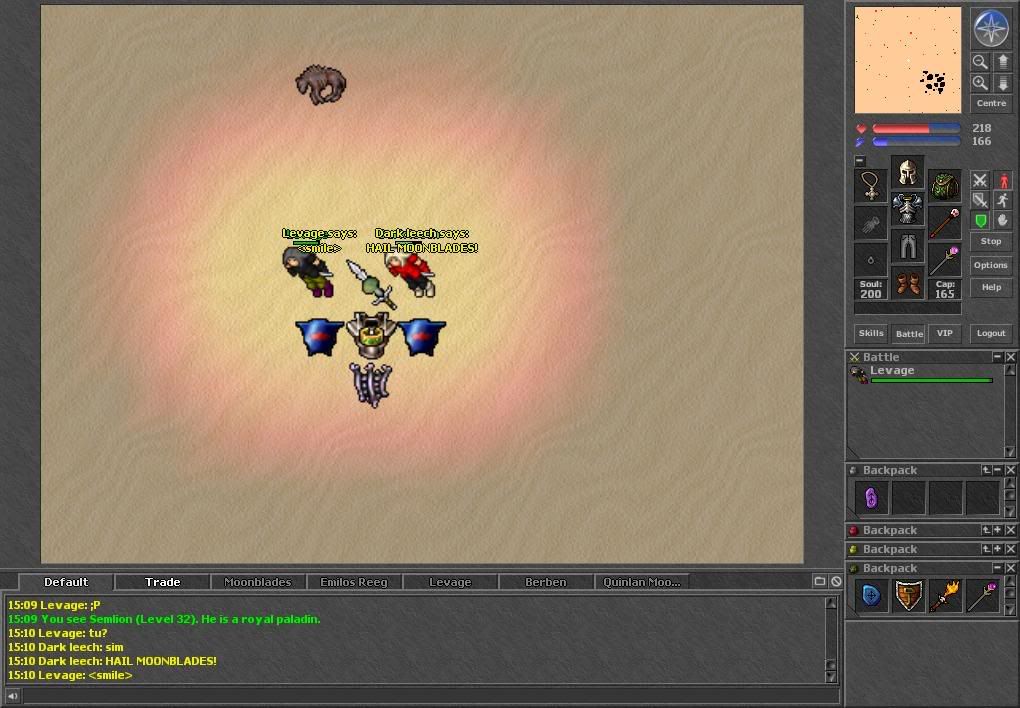
Task: Open the Berben chat tab
Action: 546,582
